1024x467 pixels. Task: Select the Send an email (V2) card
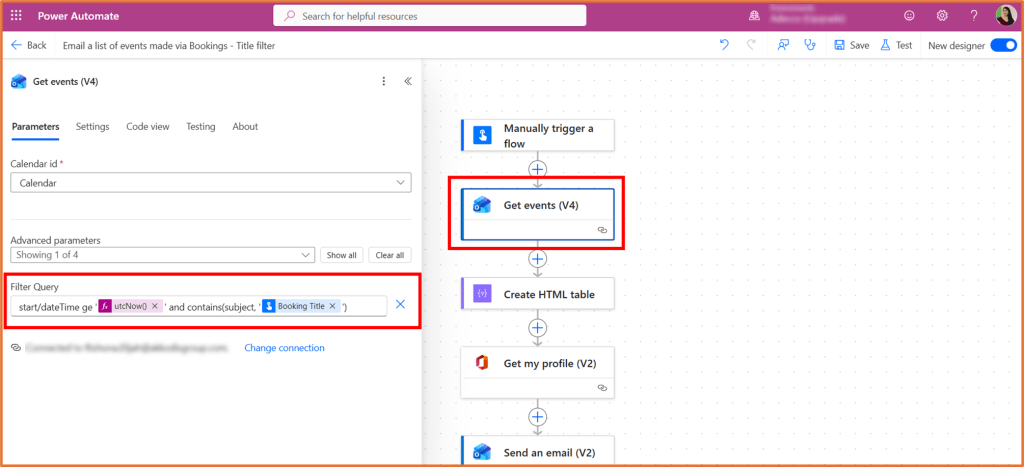click(x=537, y=451)
